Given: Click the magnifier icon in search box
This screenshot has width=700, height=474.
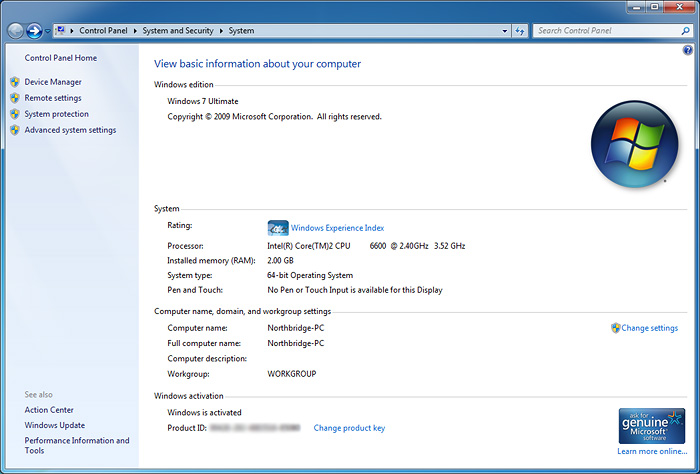Looking at the screenshot, I should click(x=685, y=31).
